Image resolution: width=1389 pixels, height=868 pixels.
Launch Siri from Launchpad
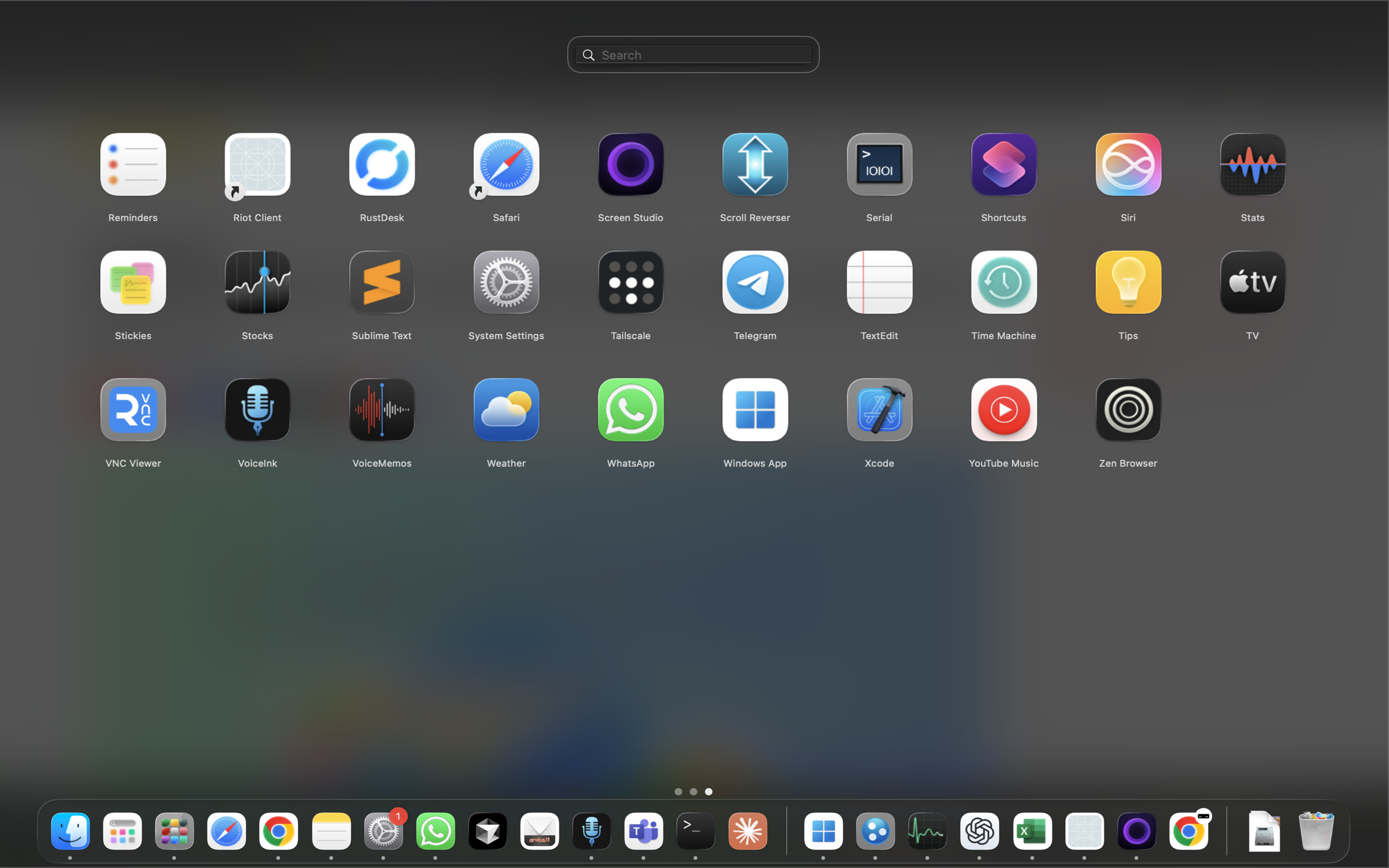coord(1129,165)
